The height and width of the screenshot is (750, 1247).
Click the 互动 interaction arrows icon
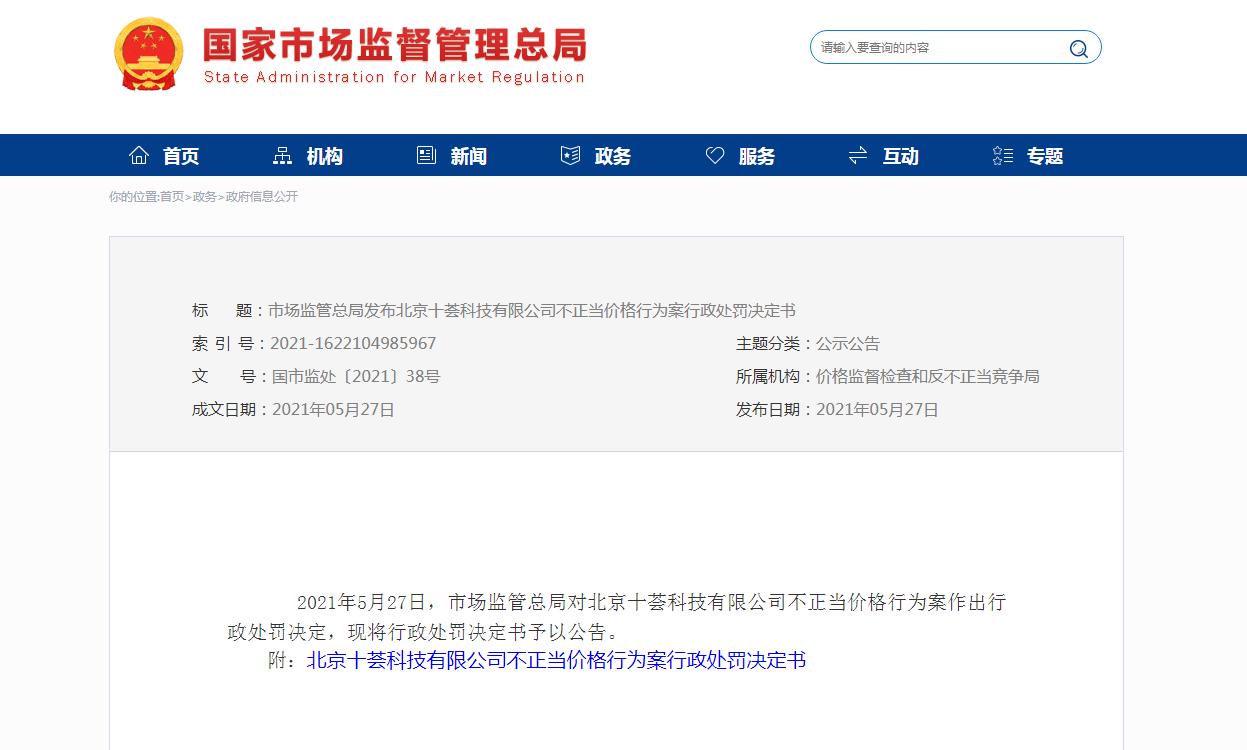(x=857, y=154)
